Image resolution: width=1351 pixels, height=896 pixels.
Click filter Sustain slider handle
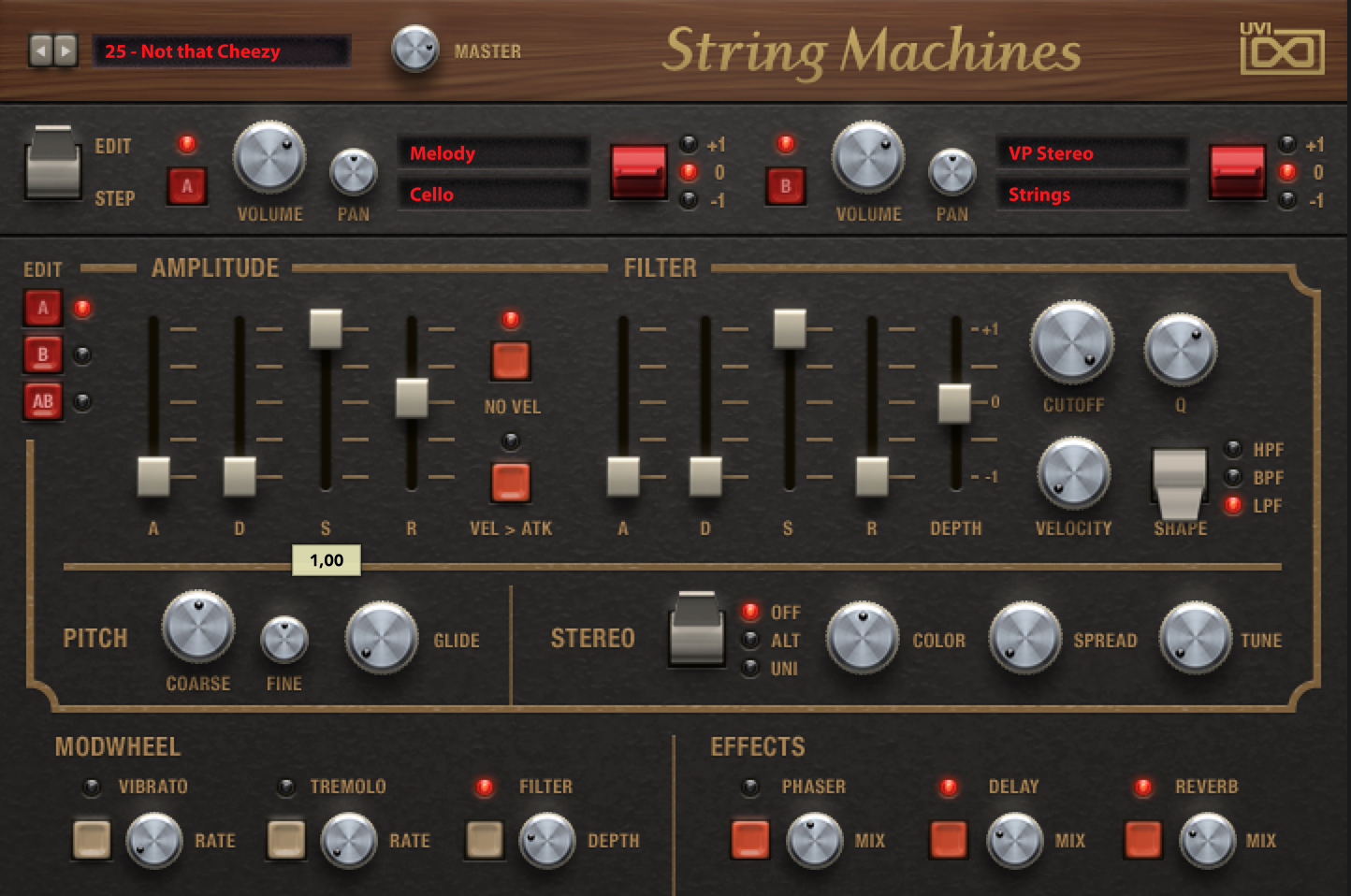click(x=790, y=328)
